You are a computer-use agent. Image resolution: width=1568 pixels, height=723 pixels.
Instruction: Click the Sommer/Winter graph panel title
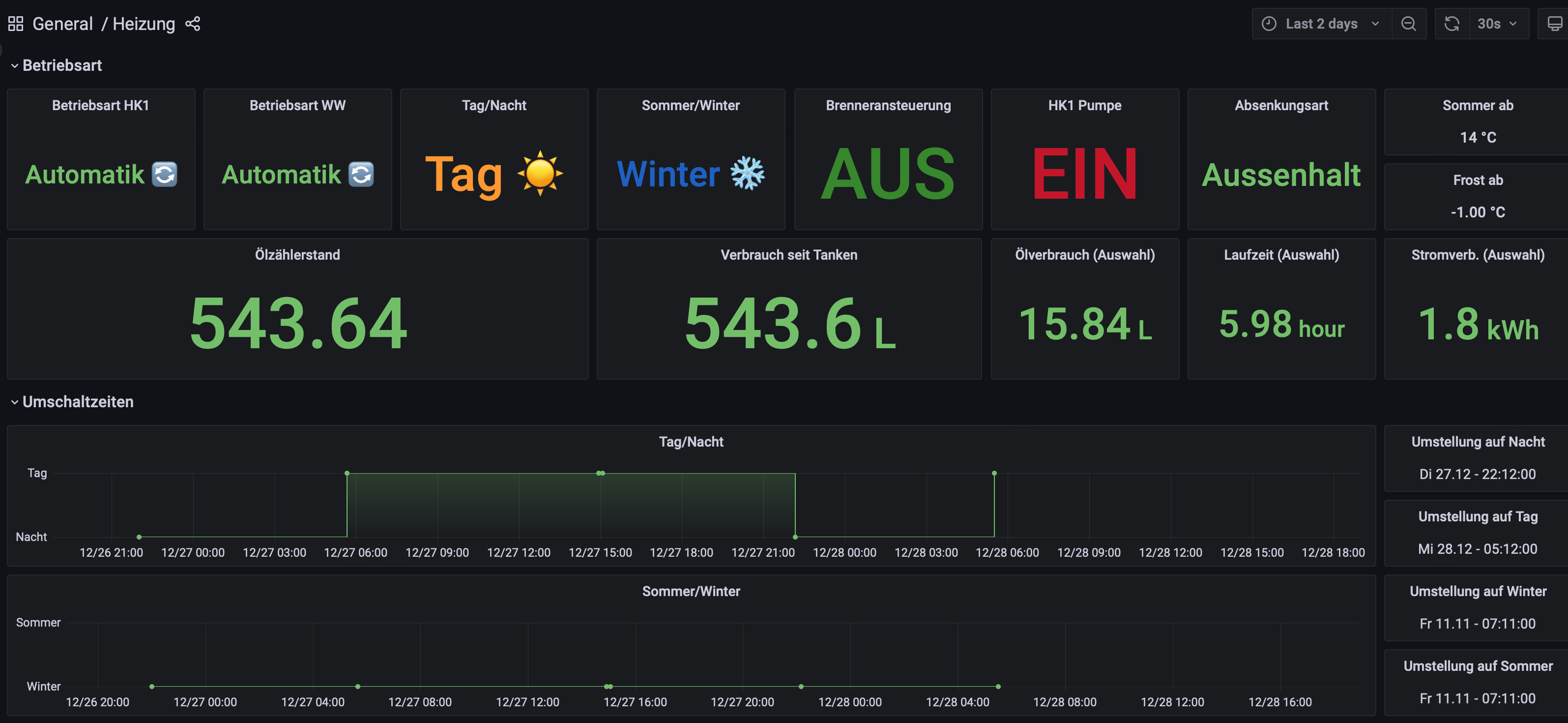click(x=691, y=592)
